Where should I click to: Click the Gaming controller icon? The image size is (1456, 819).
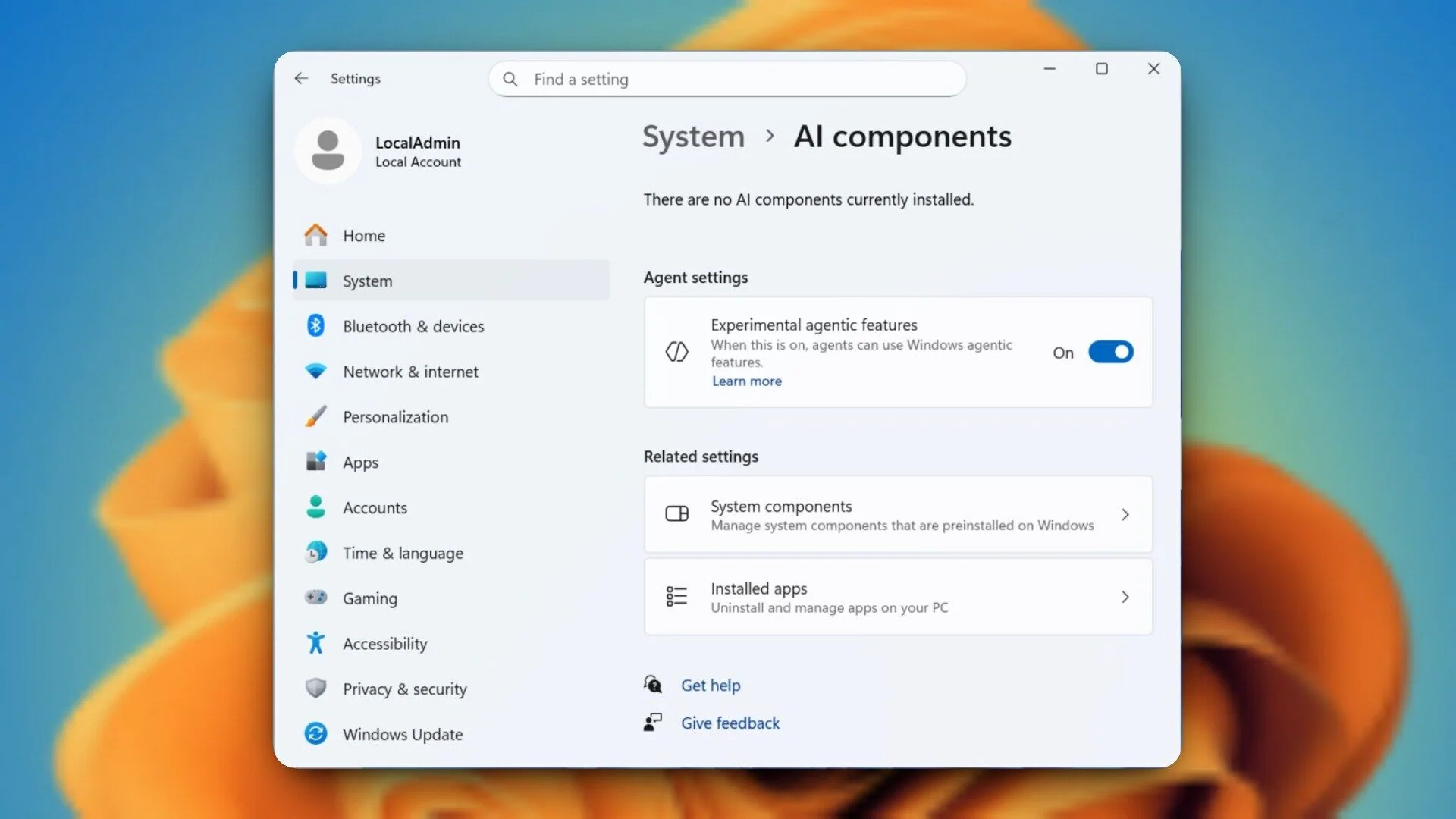(x=315, y=598)
